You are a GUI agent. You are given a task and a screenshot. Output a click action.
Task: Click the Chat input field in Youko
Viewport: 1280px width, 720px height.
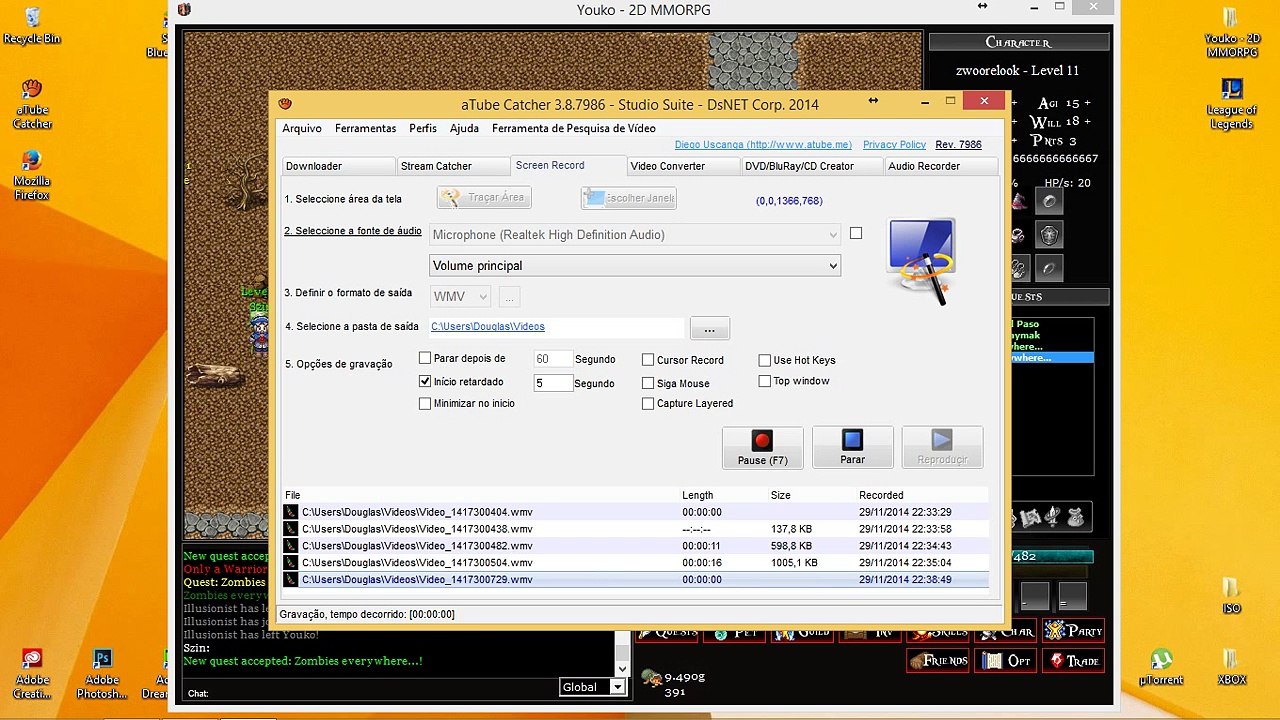pyautogui.click(x=383, y=693)
